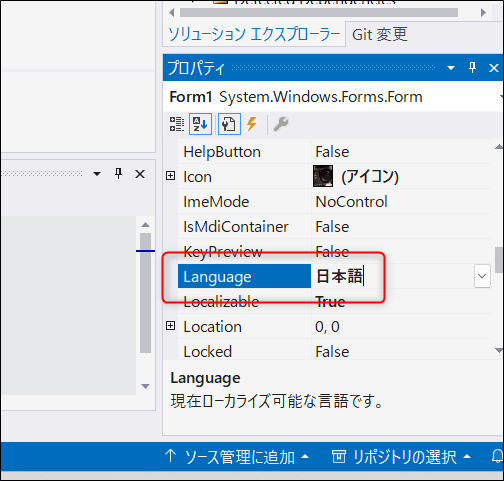Click the (アイコン) value thumbnail image

pos(323,176)
